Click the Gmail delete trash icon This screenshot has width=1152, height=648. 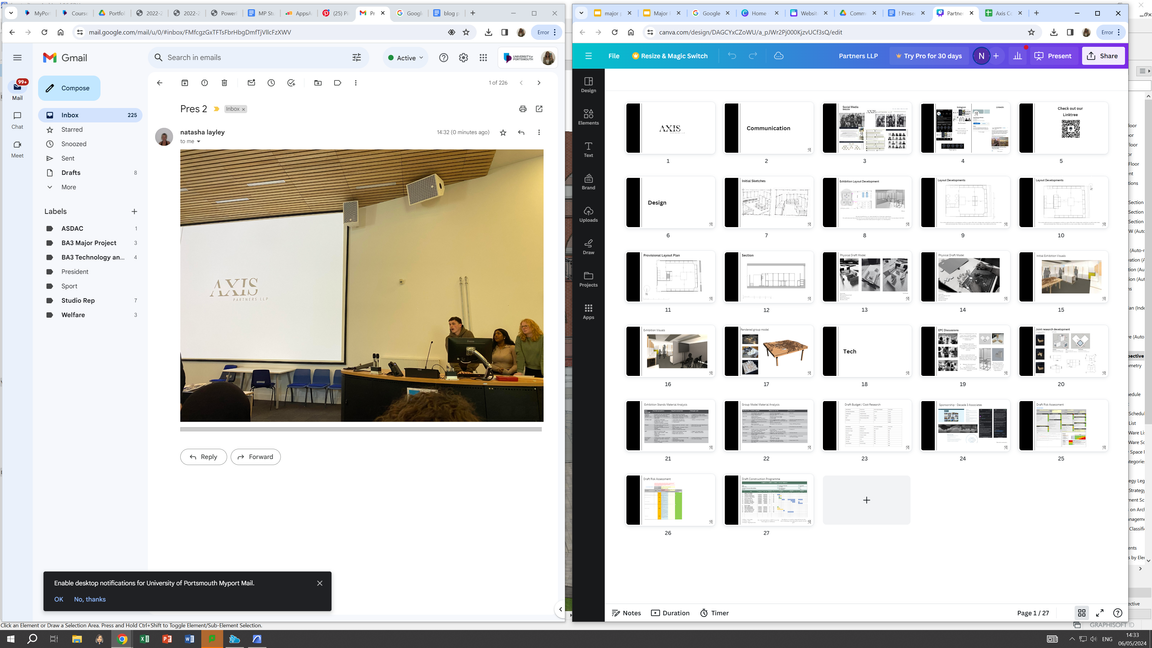pyautogui.click(x=224, y=83)
